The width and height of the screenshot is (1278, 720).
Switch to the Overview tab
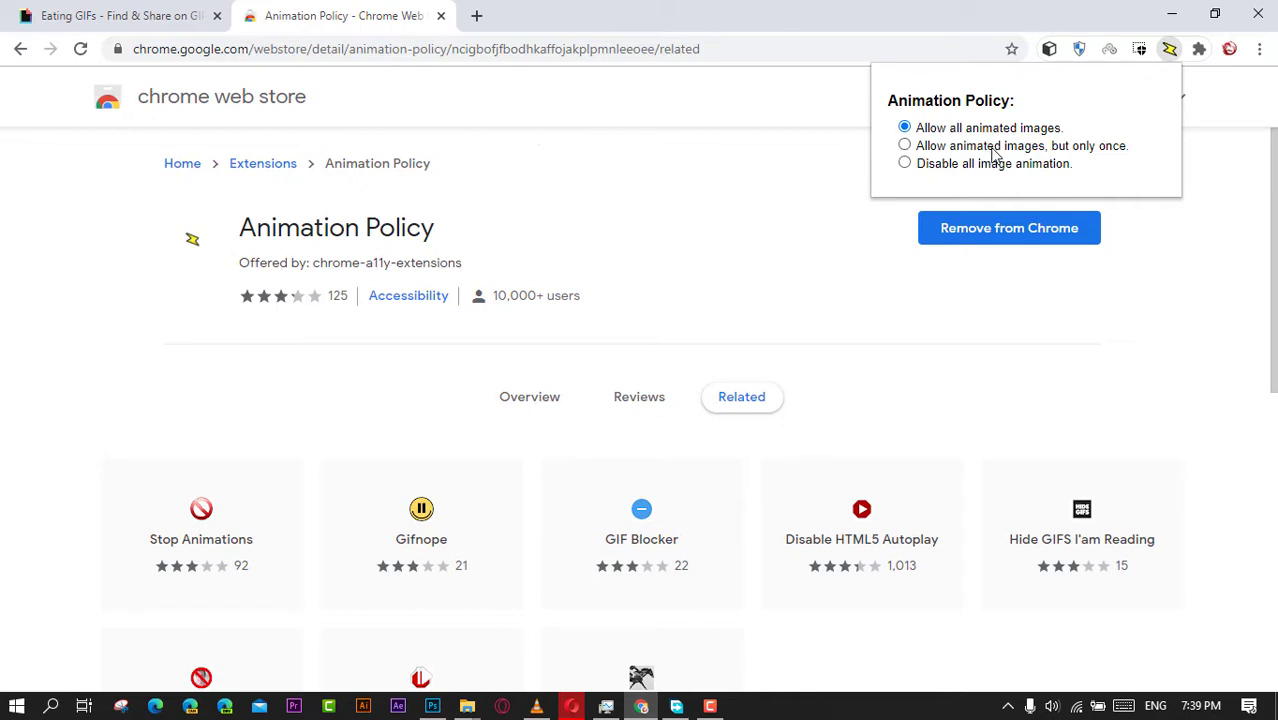click(x=529, y=397)
